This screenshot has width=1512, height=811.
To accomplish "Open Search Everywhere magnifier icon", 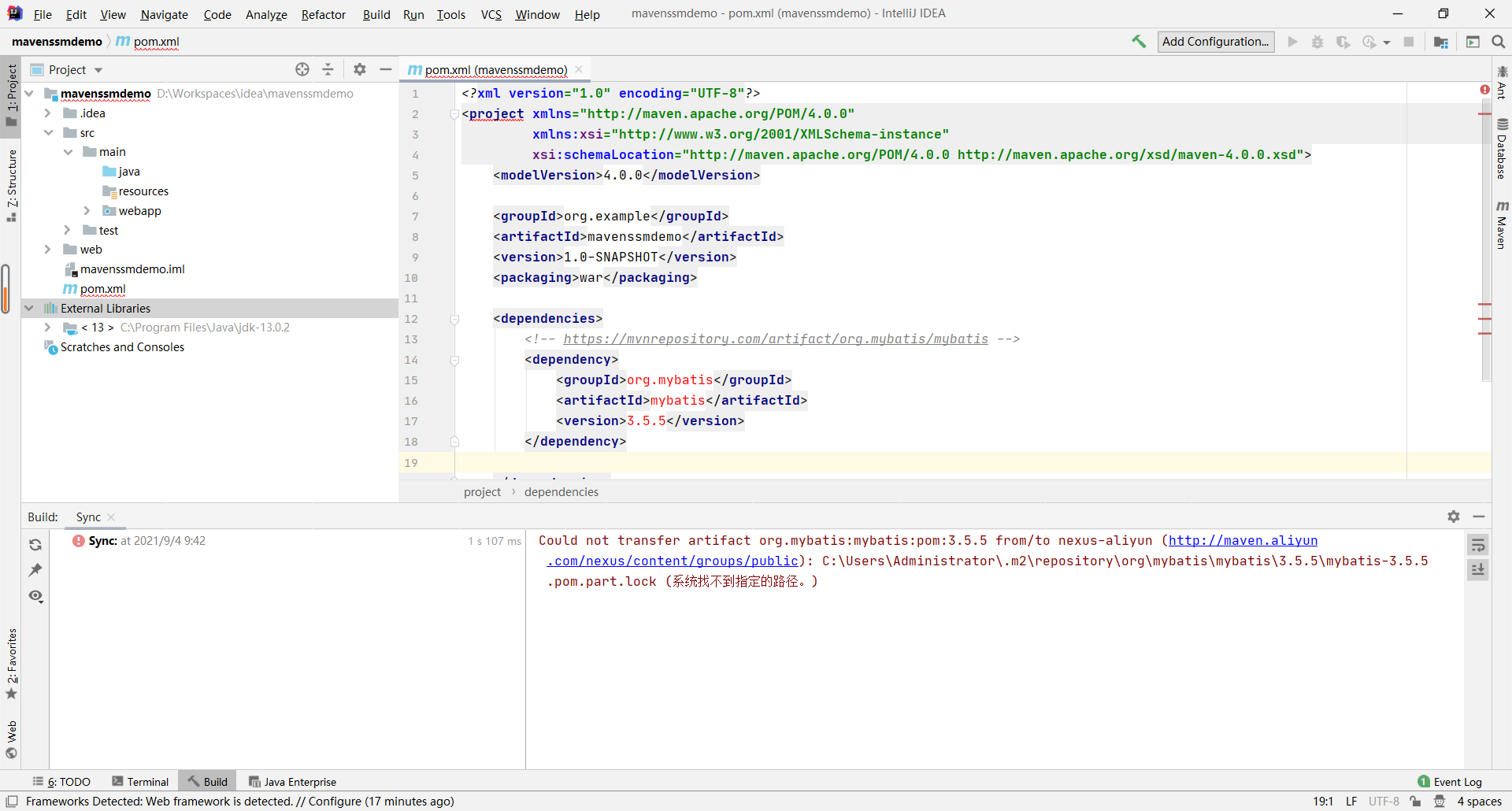I will coord(1499,42).
